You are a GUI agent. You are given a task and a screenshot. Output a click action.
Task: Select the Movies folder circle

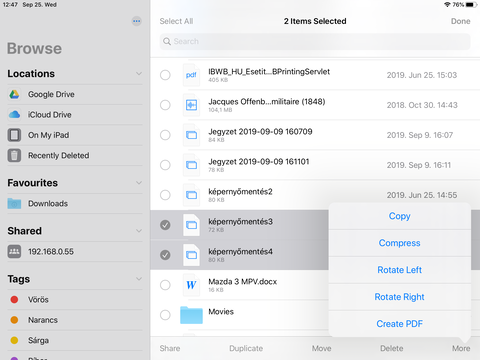click(x=165, y=315)
